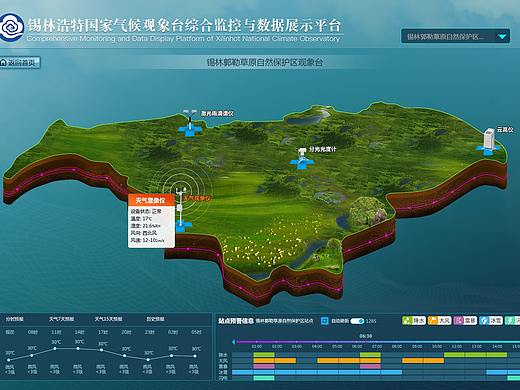The image size is (520, 390).
Task: Click the 返回首页 return home button
Action: [x=20, y=62]
